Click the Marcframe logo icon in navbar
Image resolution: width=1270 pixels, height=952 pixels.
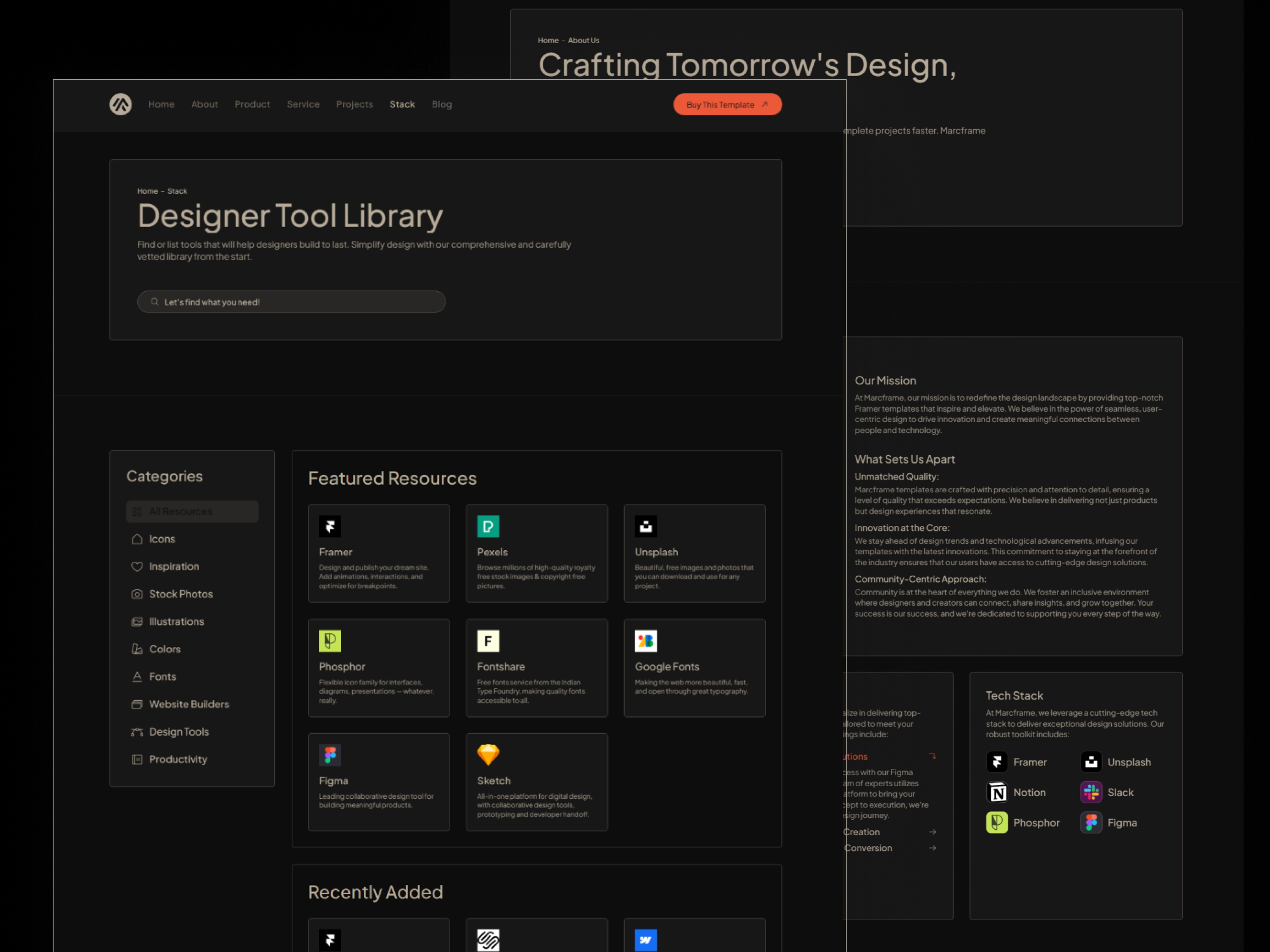pyautogui.click(x=120, y=104)
